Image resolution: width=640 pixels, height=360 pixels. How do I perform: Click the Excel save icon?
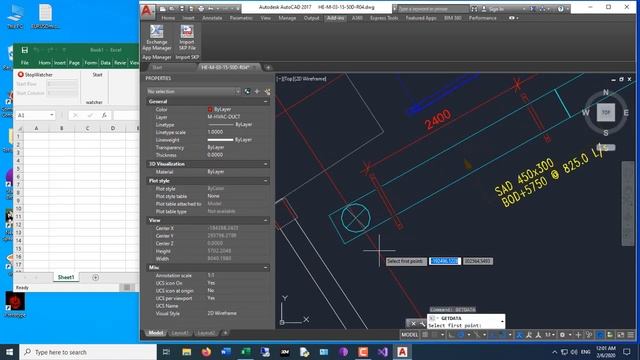(24, 50)
